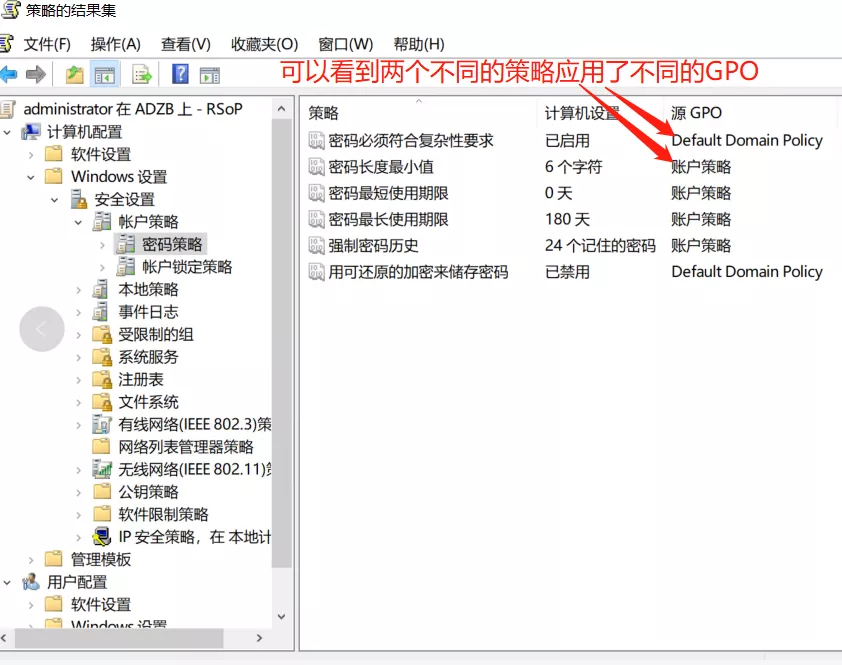
Task: Open the 文件(F) menu
Action: tap(46, 44)
